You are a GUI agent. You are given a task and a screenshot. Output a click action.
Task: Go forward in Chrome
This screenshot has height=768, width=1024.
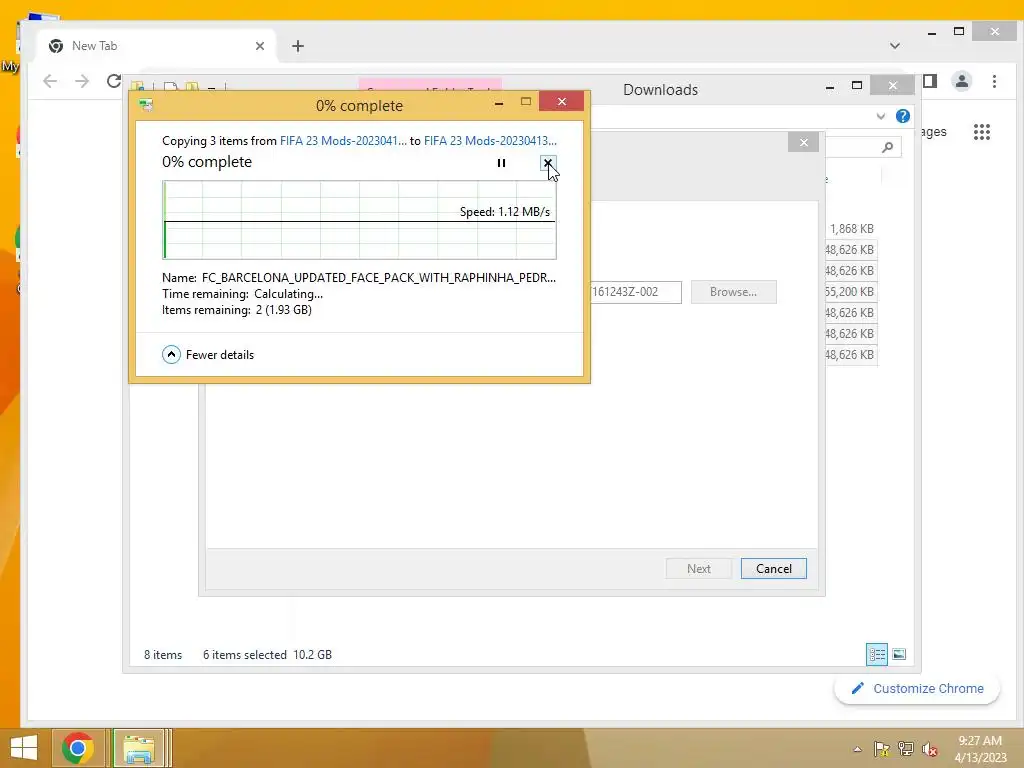pos(82,81)
